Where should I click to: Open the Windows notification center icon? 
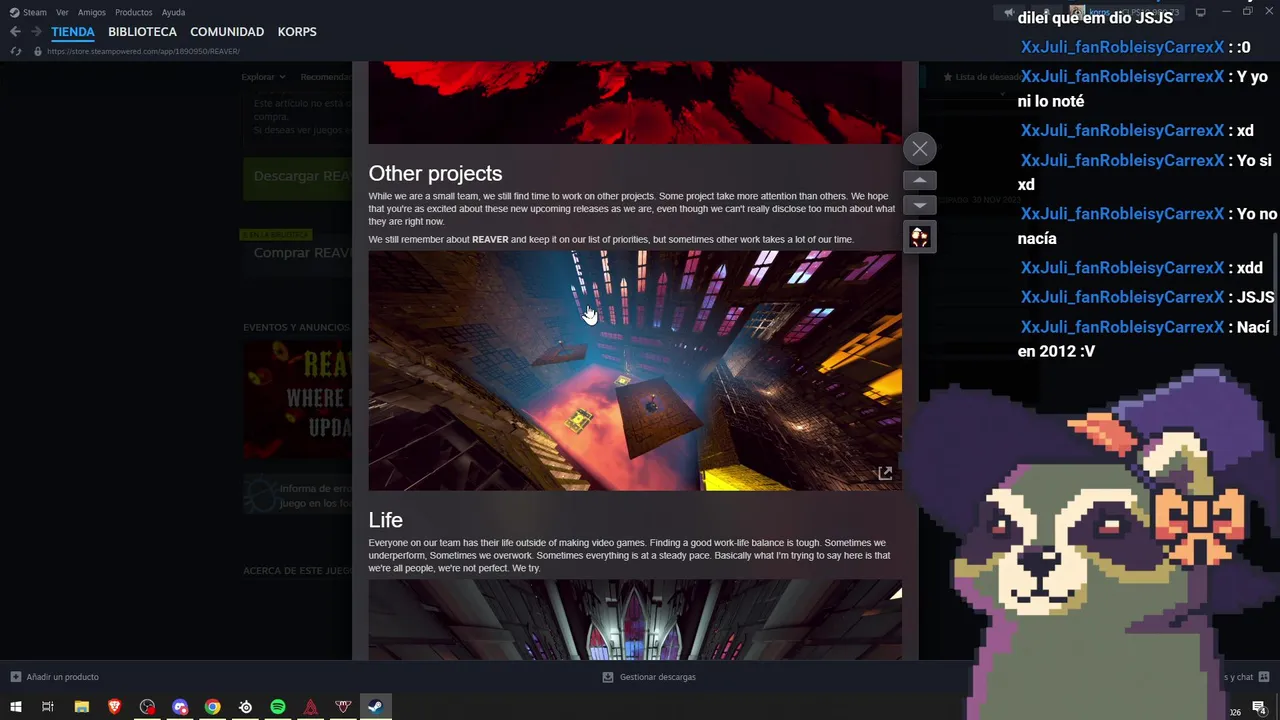(x=1259, y=708)
